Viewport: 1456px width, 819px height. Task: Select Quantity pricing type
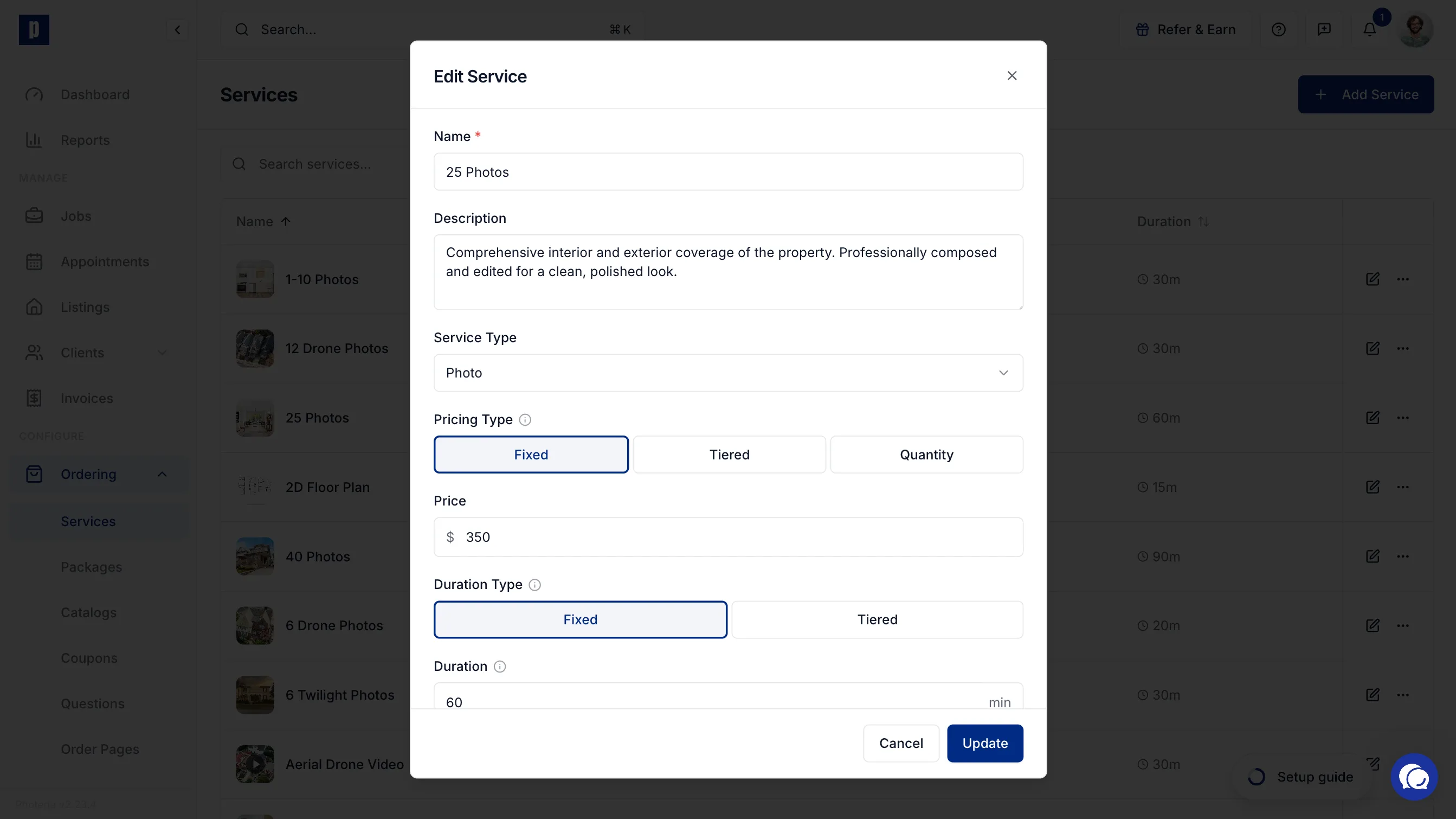[926, 455]
